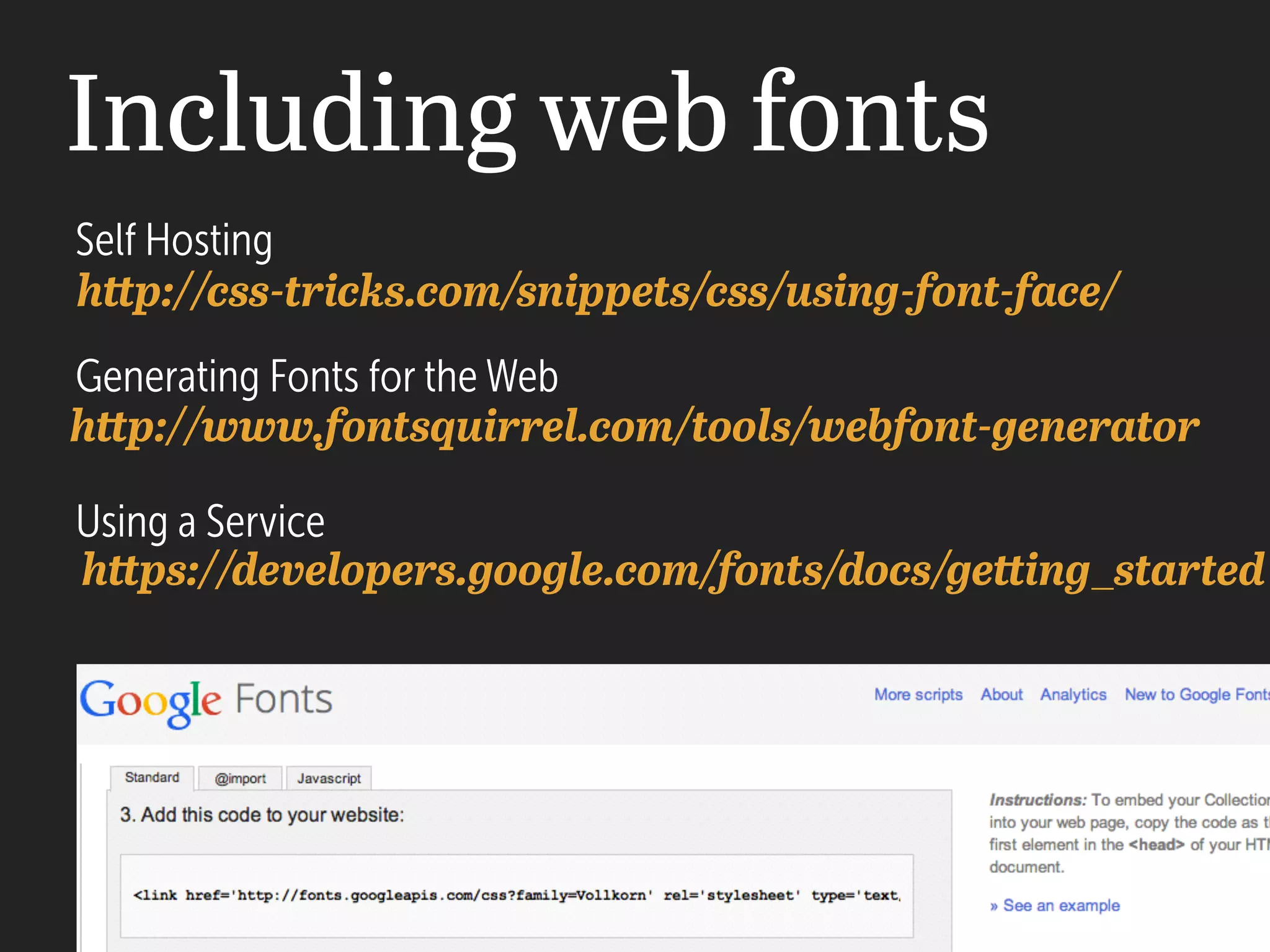Open the fontsquirrel webfont-generator link

click(x=635, y=426)
